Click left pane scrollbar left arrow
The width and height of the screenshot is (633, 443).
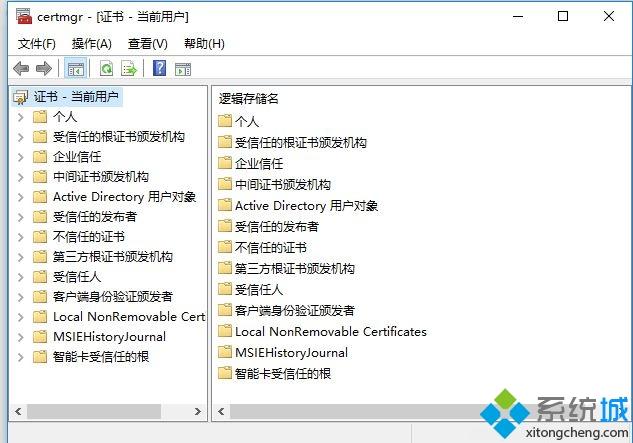tap(18, 412)
